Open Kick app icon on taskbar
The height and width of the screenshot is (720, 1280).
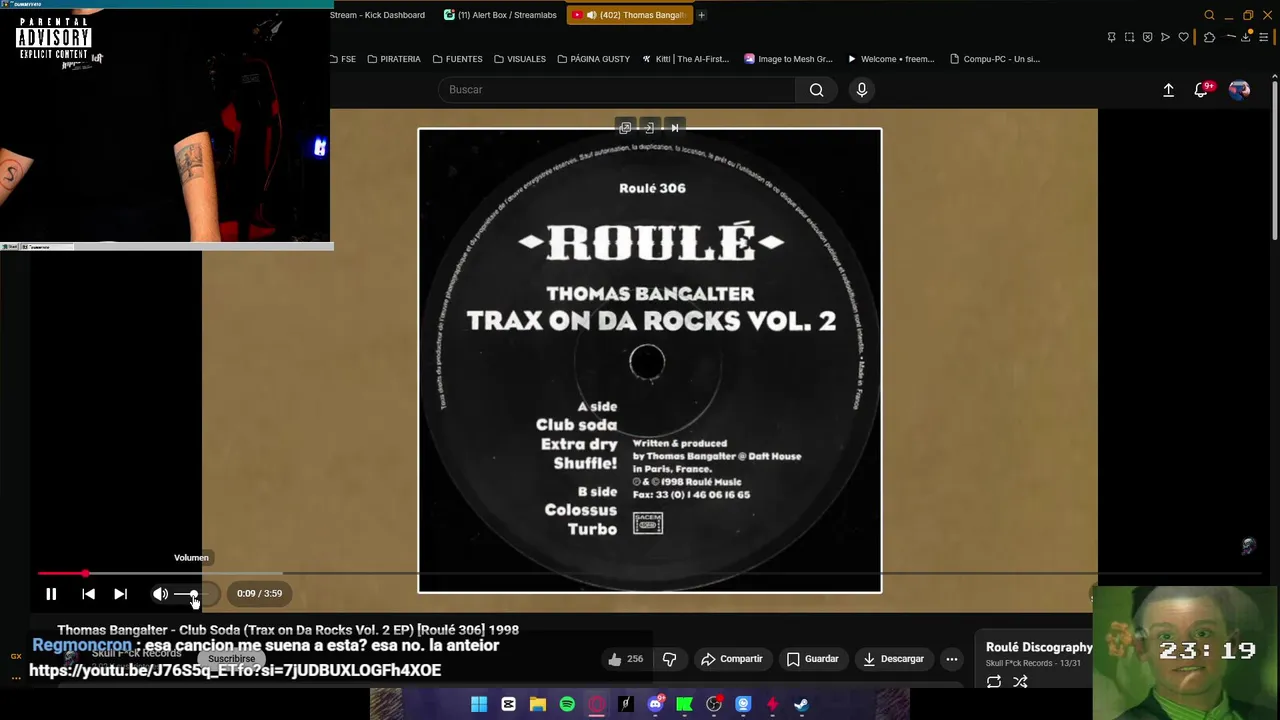[684, 704]
